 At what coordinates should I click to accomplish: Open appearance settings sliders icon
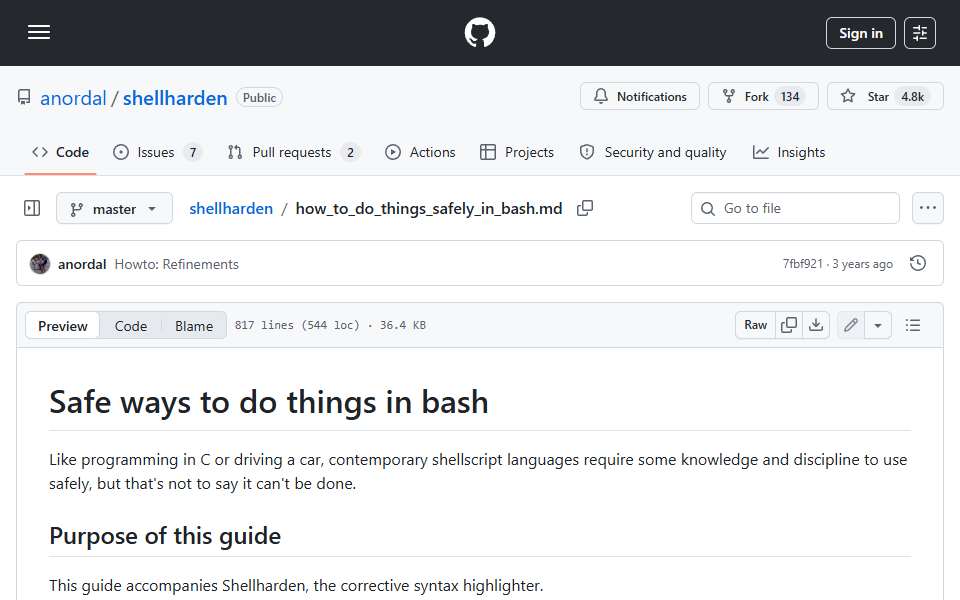pyautogui.click(x=920, y=33)
